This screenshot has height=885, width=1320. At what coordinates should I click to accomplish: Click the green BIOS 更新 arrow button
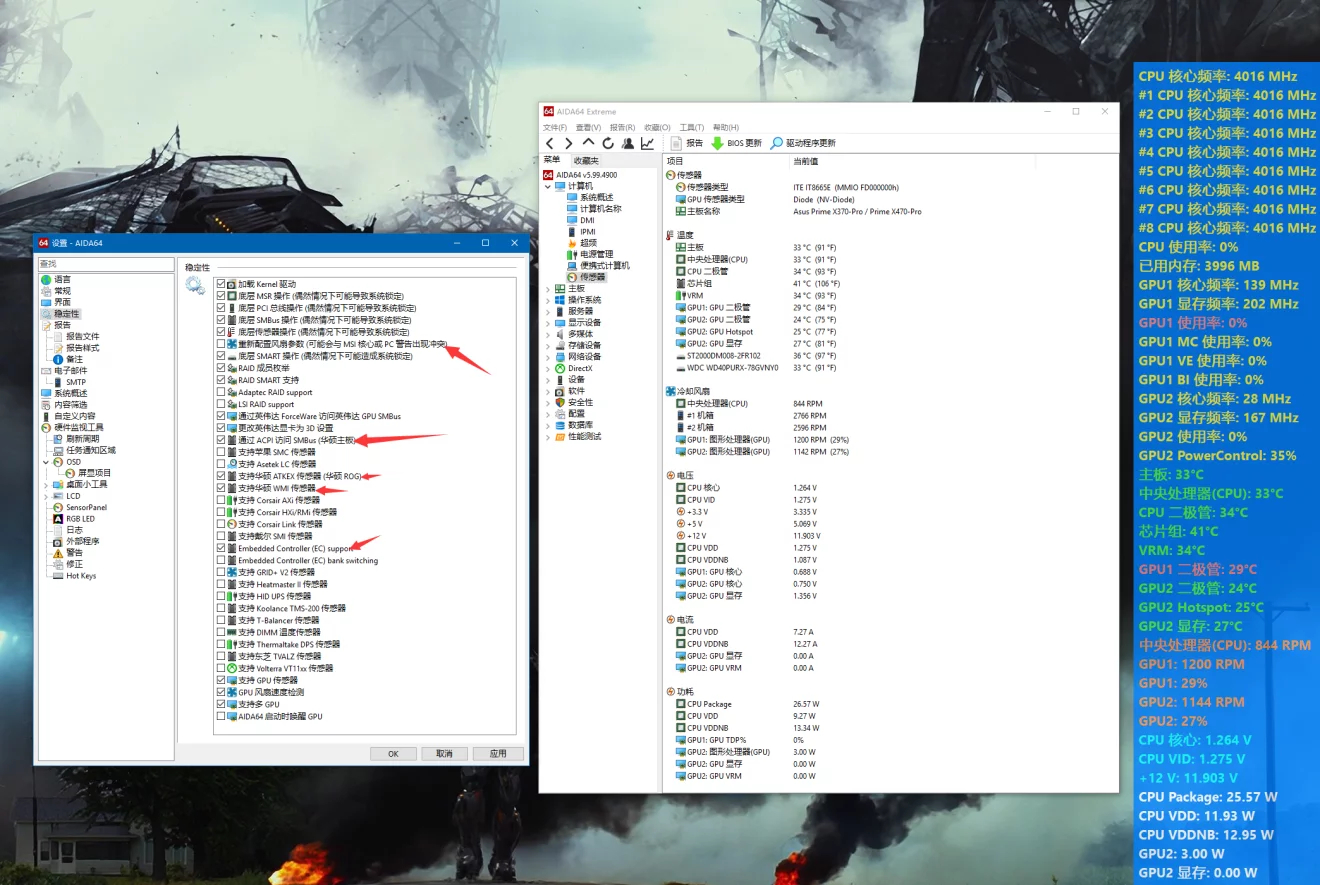(736, 143)
